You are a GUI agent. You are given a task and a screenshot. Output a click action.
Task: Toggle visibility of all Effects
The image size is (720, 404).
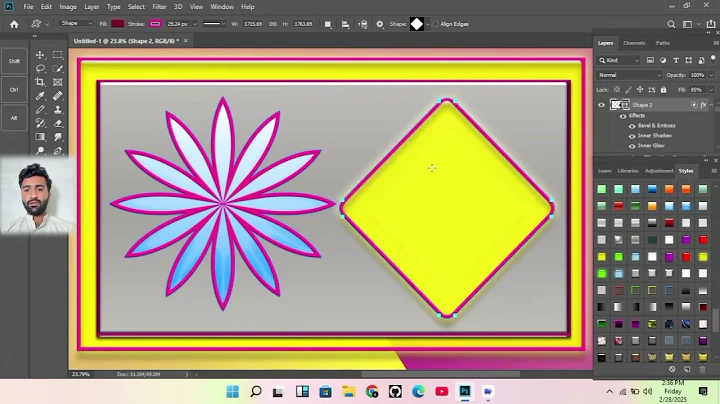(x=623, y=116)
